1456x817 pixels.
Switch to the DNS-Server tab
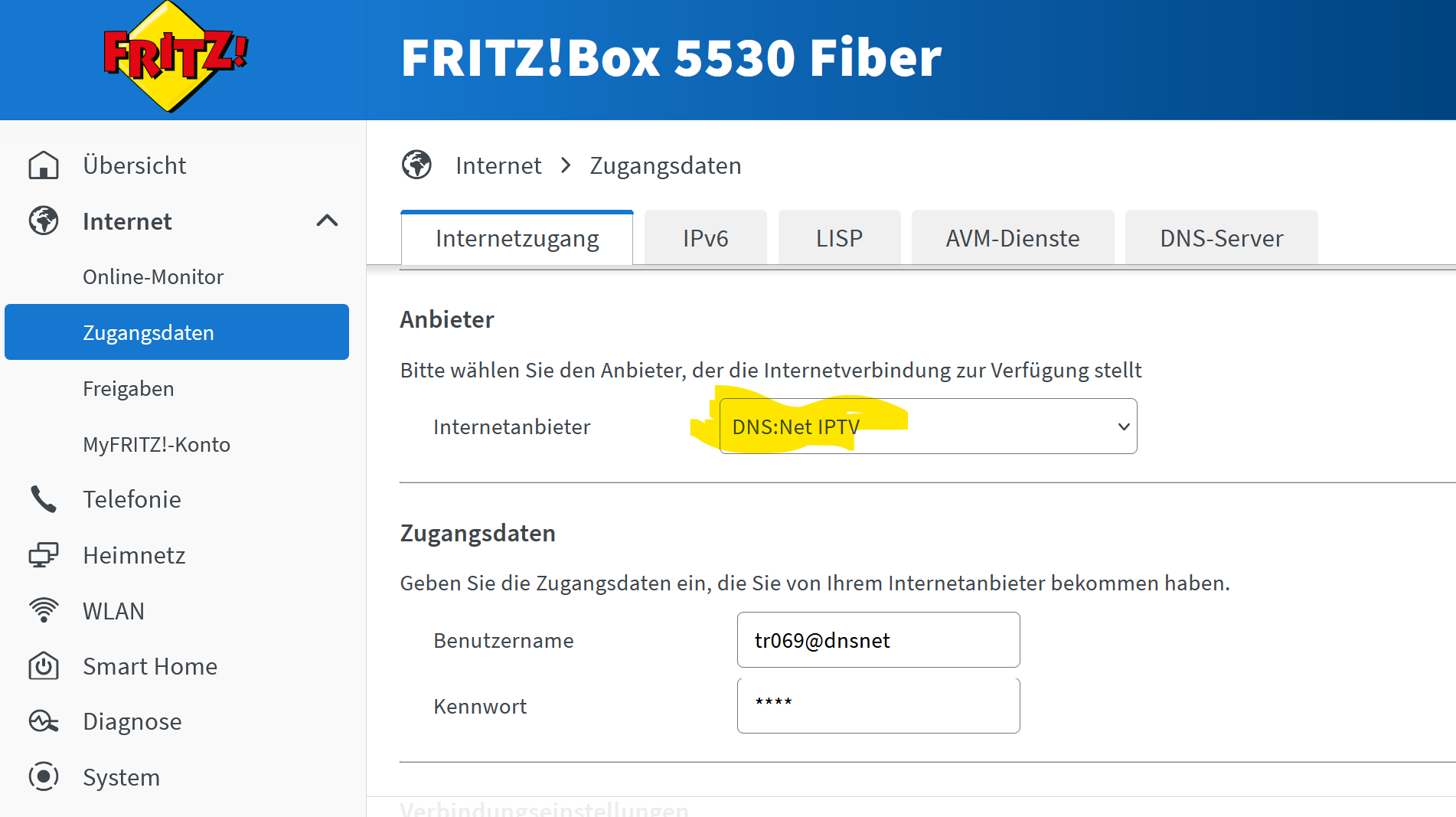pyautogui.click(x=1222, y=238)
